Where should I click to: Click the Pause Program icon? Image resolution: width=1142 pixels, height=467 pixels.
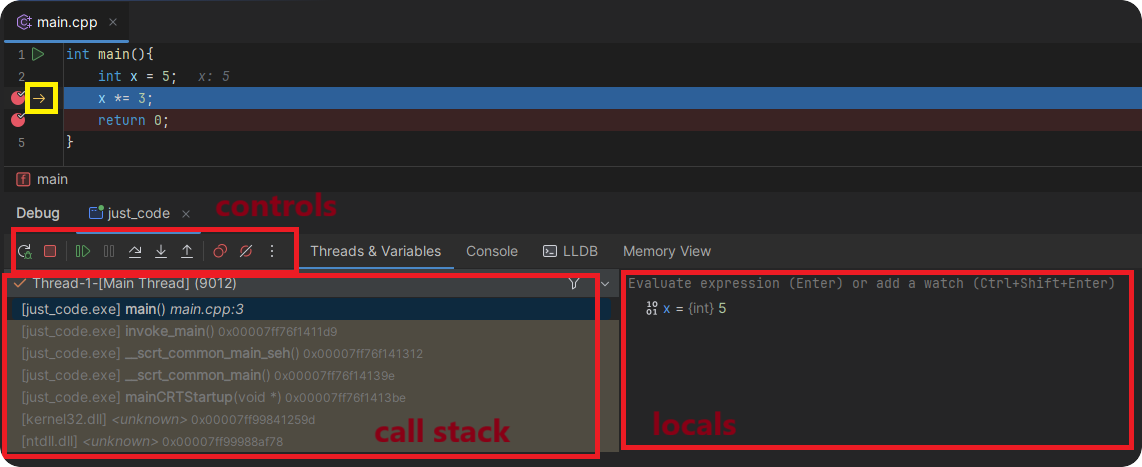click(x=109, y=251)
